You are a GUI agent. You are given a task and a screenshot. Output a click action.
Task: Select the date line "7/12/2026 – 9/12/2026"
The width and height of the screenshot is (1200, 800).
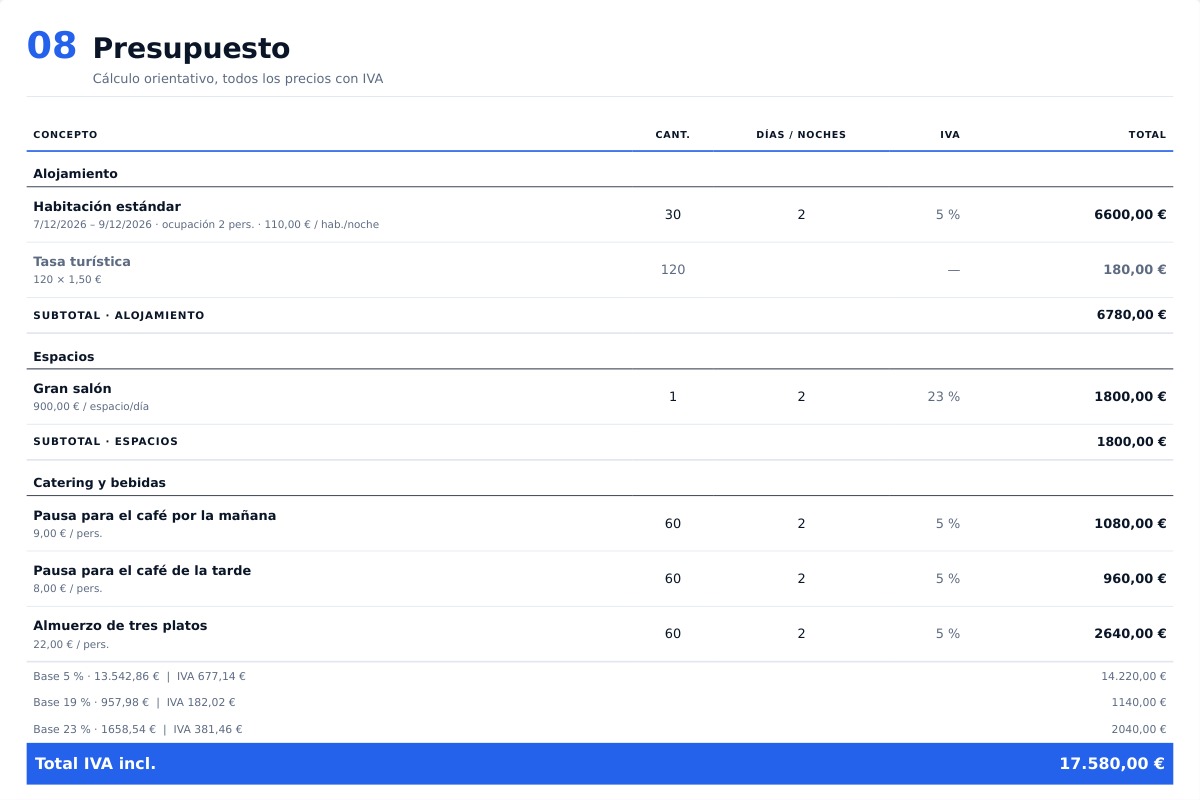(x=93, y=225)
